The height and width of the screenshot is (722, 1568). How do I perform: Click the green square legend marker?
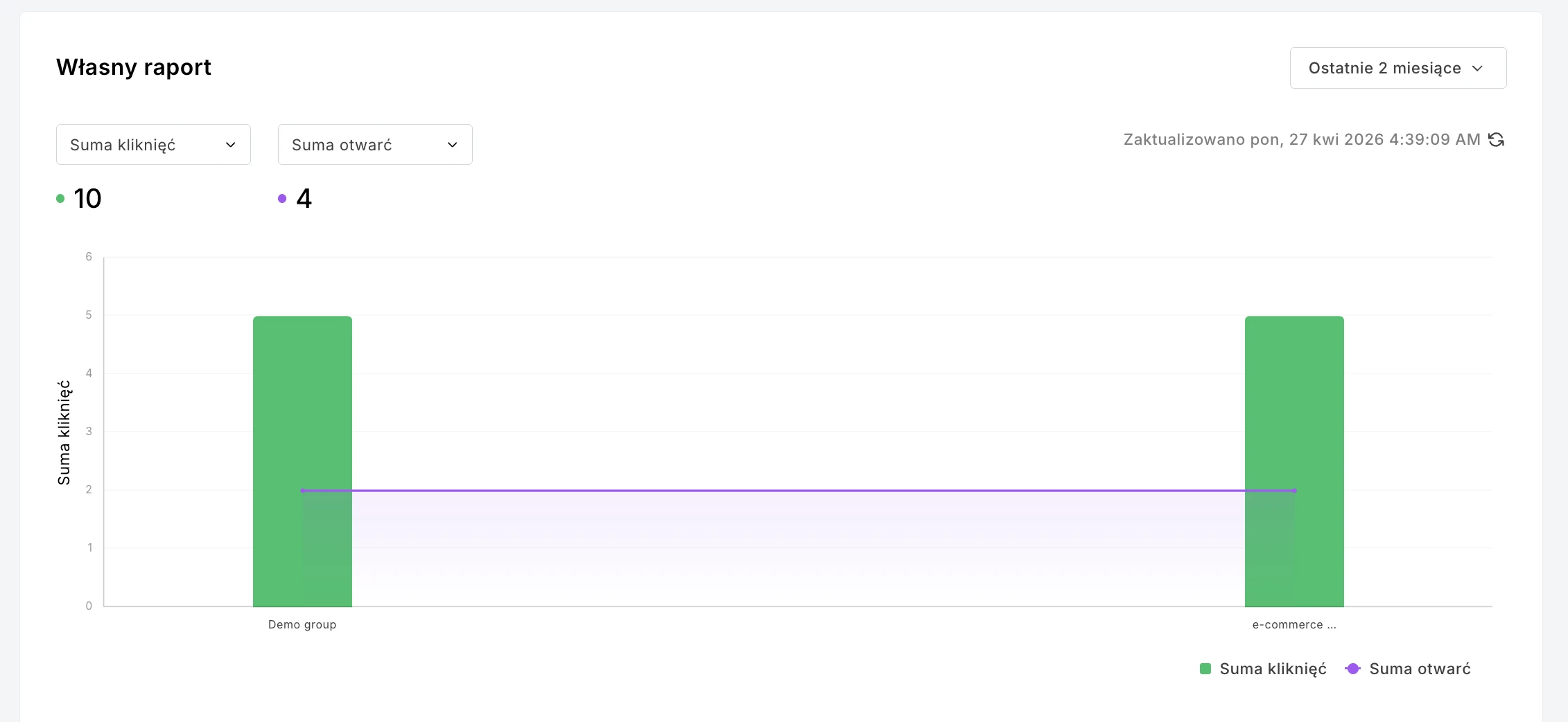[x=1205, y=669]
